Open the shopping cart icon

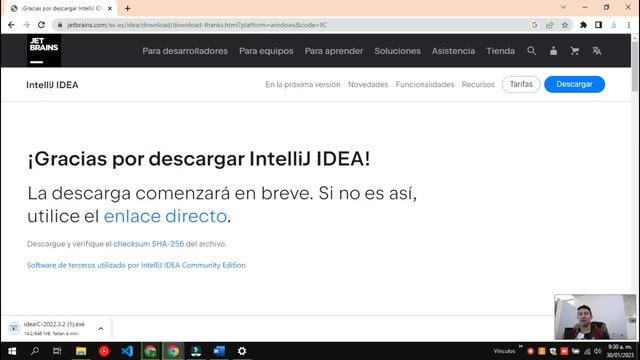point(575,51)
